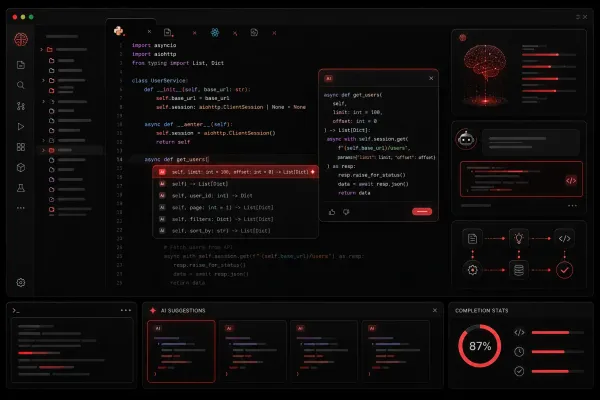This screenshot has width=600, height=400.
Task: Collapse the selected red folder in file tree
Action: (x=43, y=150)
